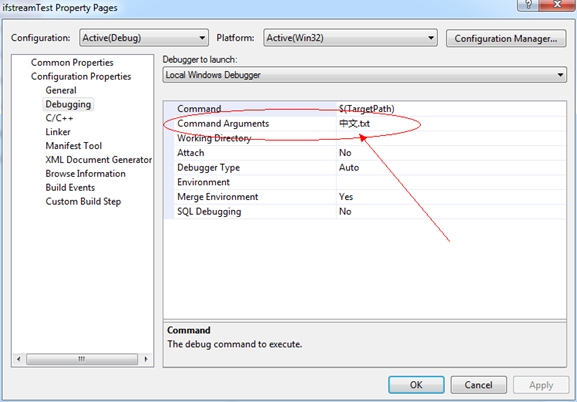Open the Build Events page
Screen dimensions: 577x402
click(70, 187)
